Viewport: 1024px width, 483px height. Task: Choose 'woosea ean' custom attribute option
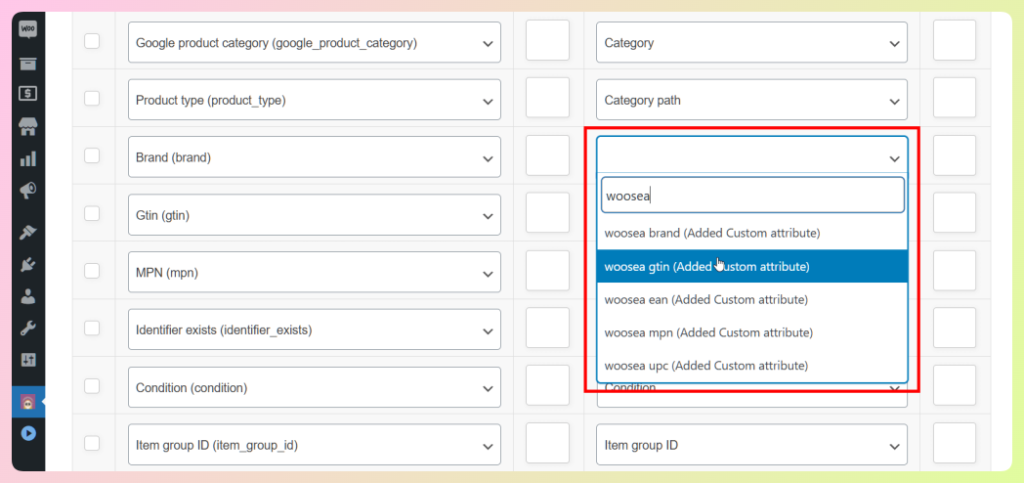752,300
